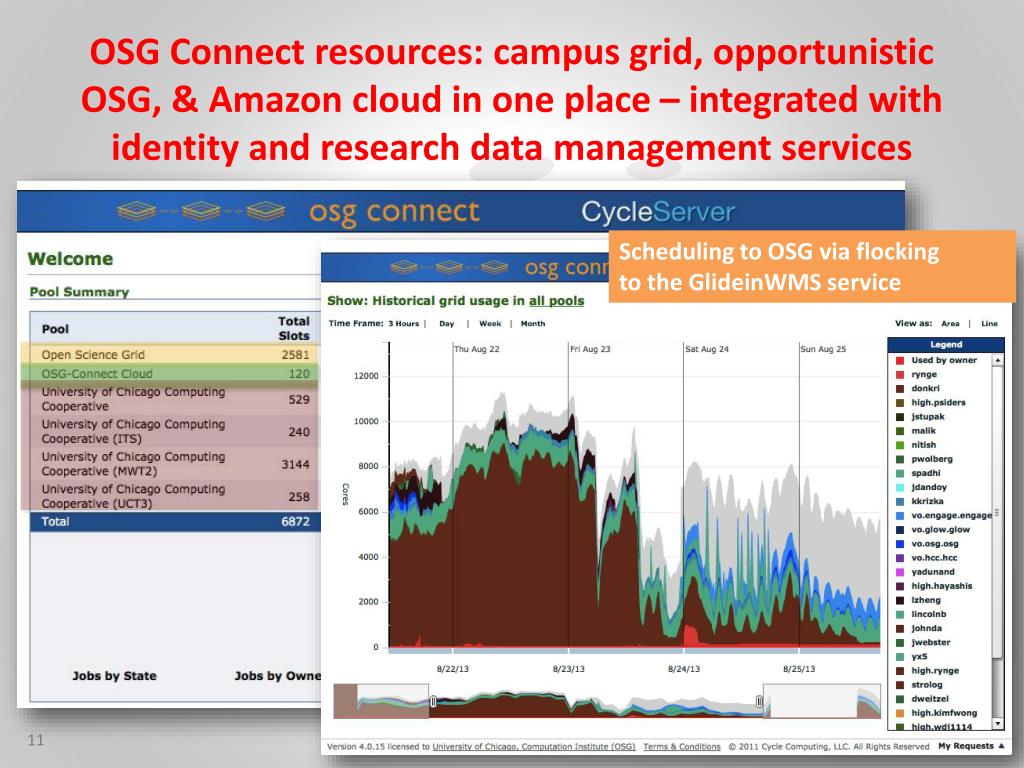Click the Total row value 6872
The height and width of the screenshot is (768, 1024).
pos(295,522)
